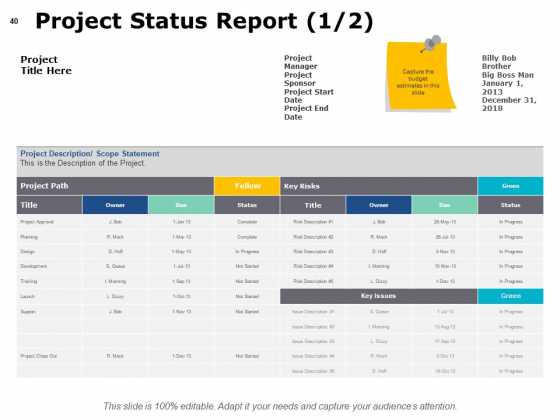Click the 'Due' header in Key Risks table
The height and width of the screenshot is (420, 560).
(x=444, y=205)
